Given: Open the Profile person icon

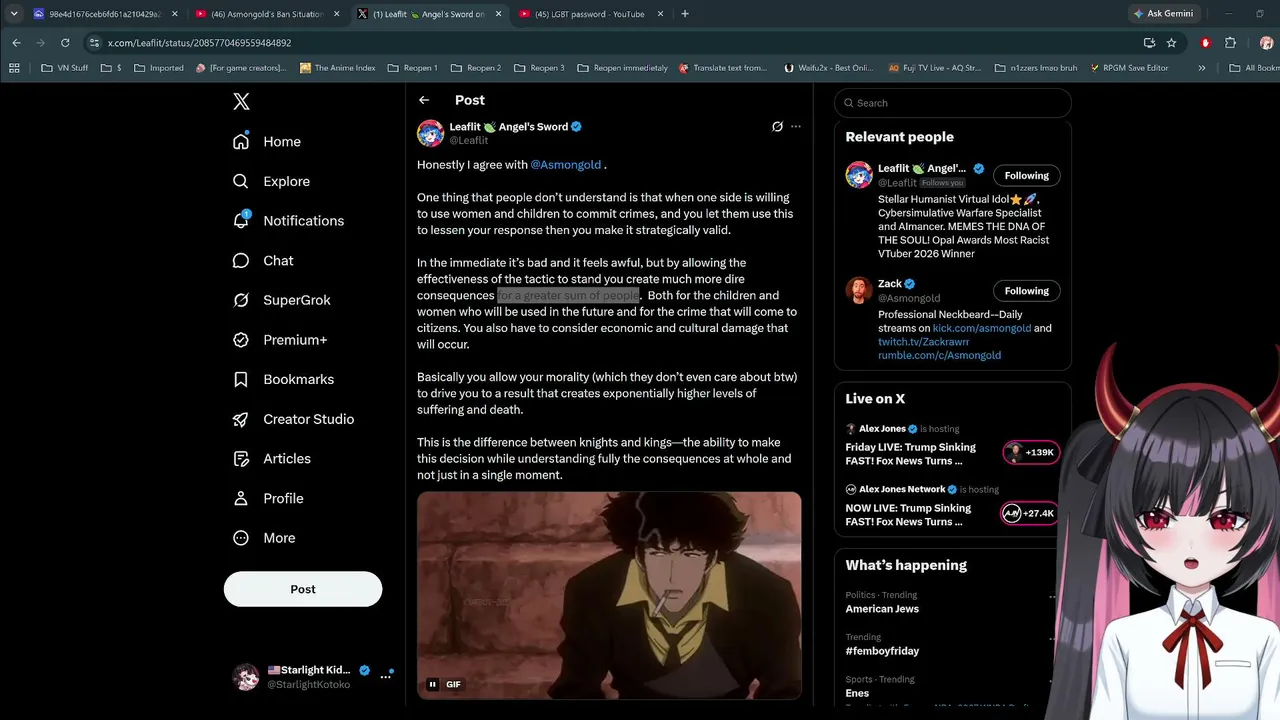Looking at the screenshot, I should (241, 498).
